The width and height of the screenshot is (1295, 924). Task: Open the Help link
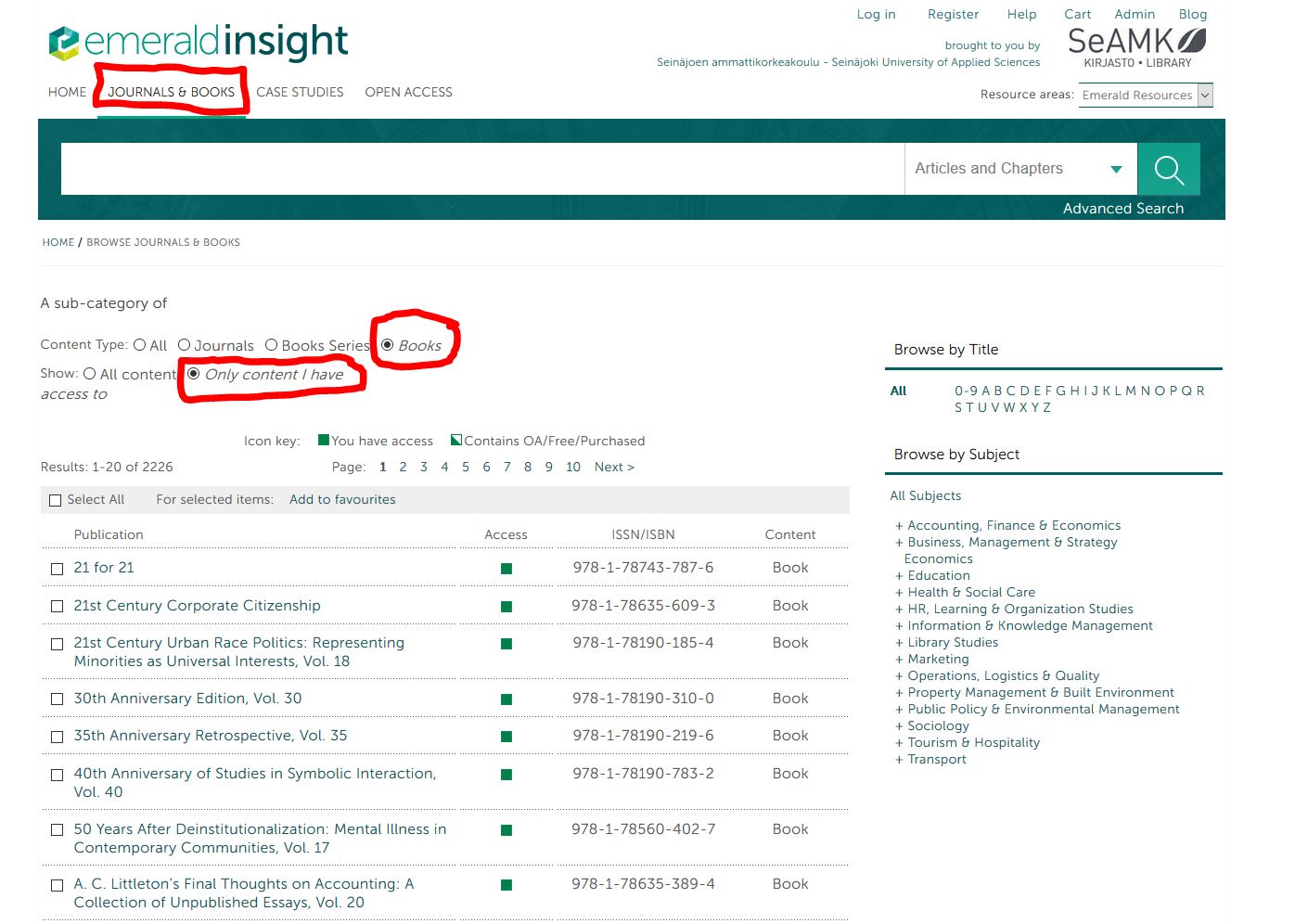[1021, 14]
